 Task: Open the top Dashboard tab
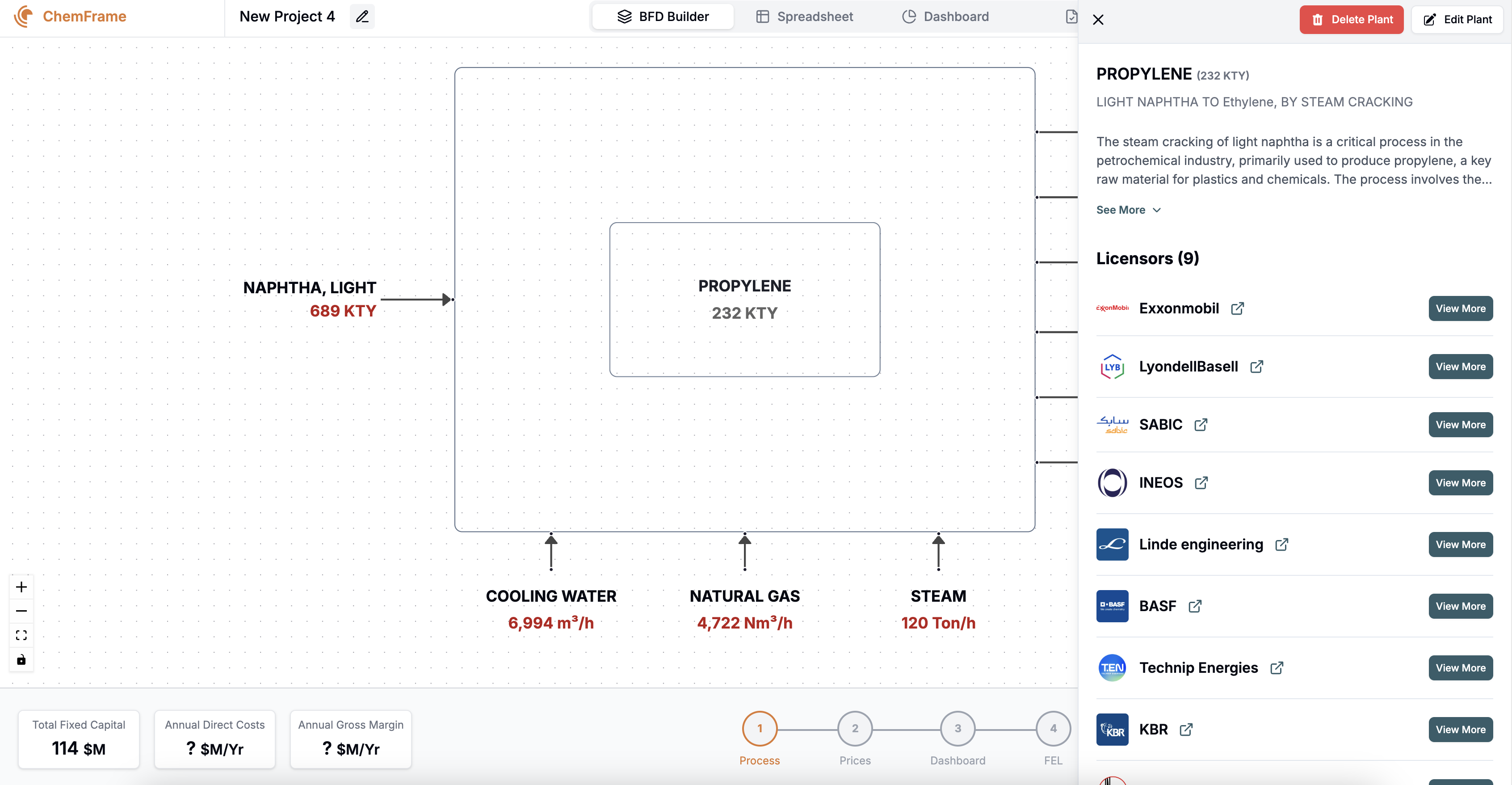(945, 17)
